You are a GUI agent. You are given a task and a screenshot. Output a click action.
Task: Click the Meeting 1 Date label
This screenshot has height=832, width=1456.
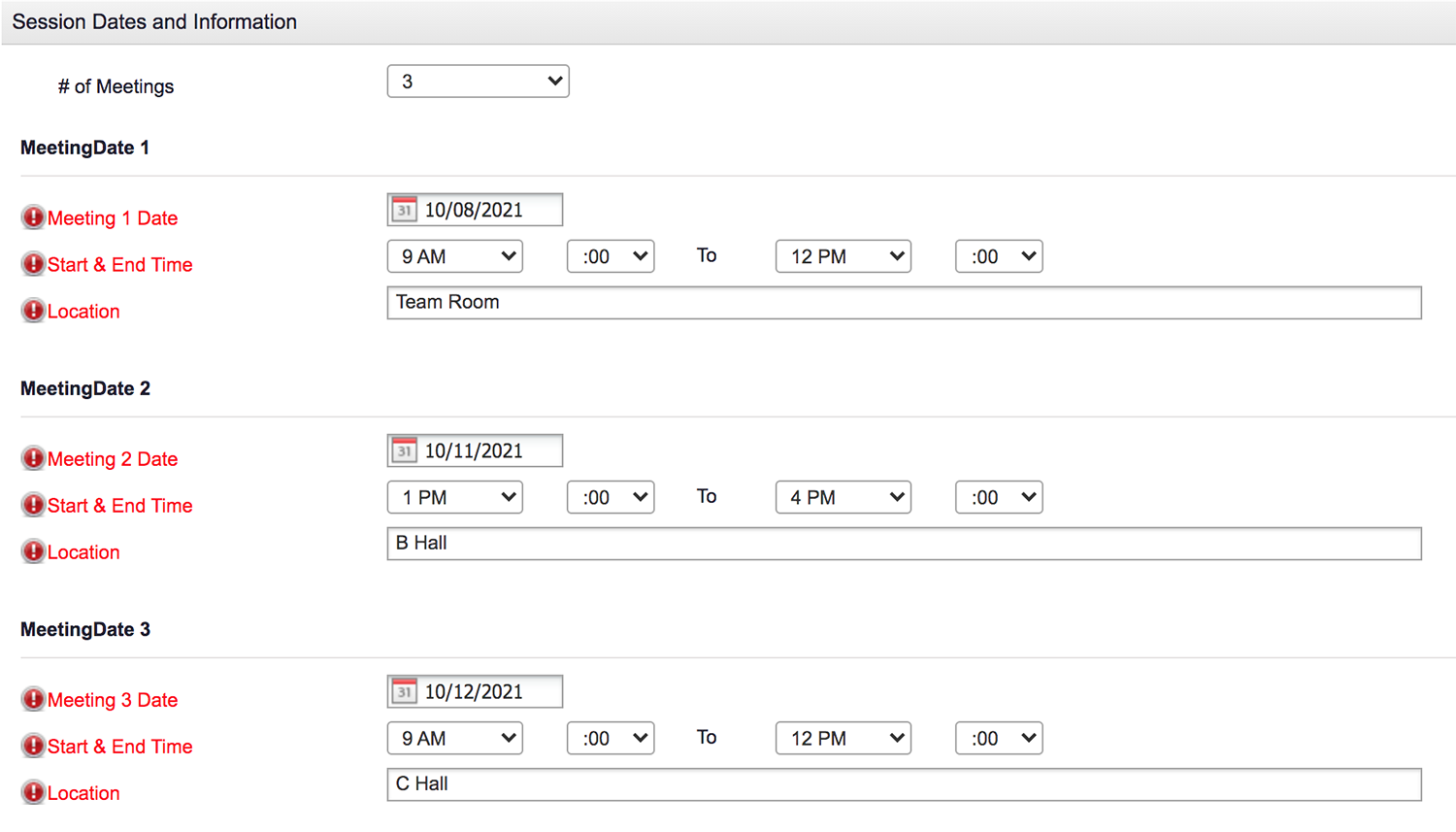113,218
